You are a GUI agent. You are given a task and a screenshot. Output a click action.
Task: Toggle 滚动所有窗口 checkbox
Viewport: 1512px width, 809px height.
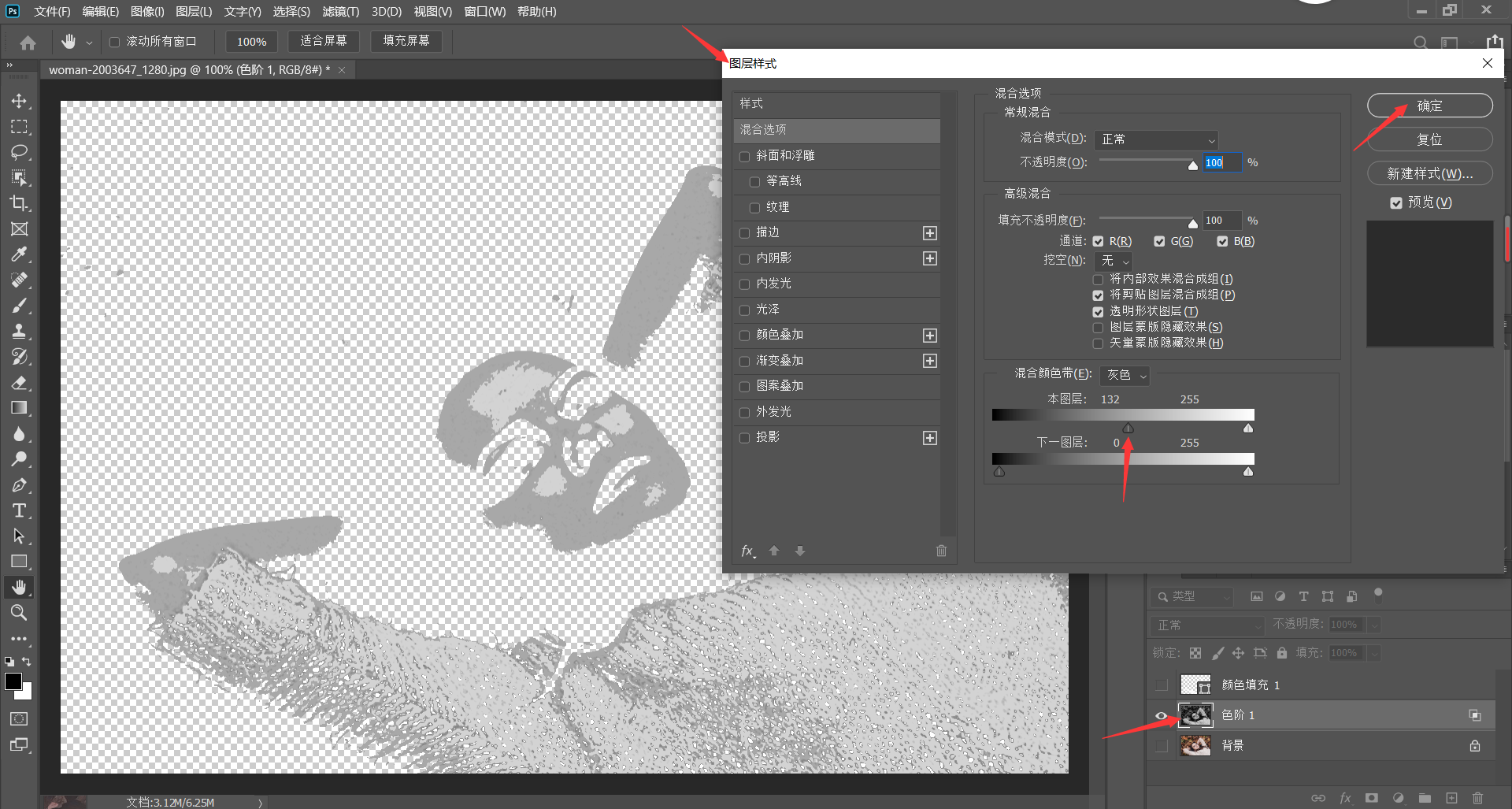(114, 42)
